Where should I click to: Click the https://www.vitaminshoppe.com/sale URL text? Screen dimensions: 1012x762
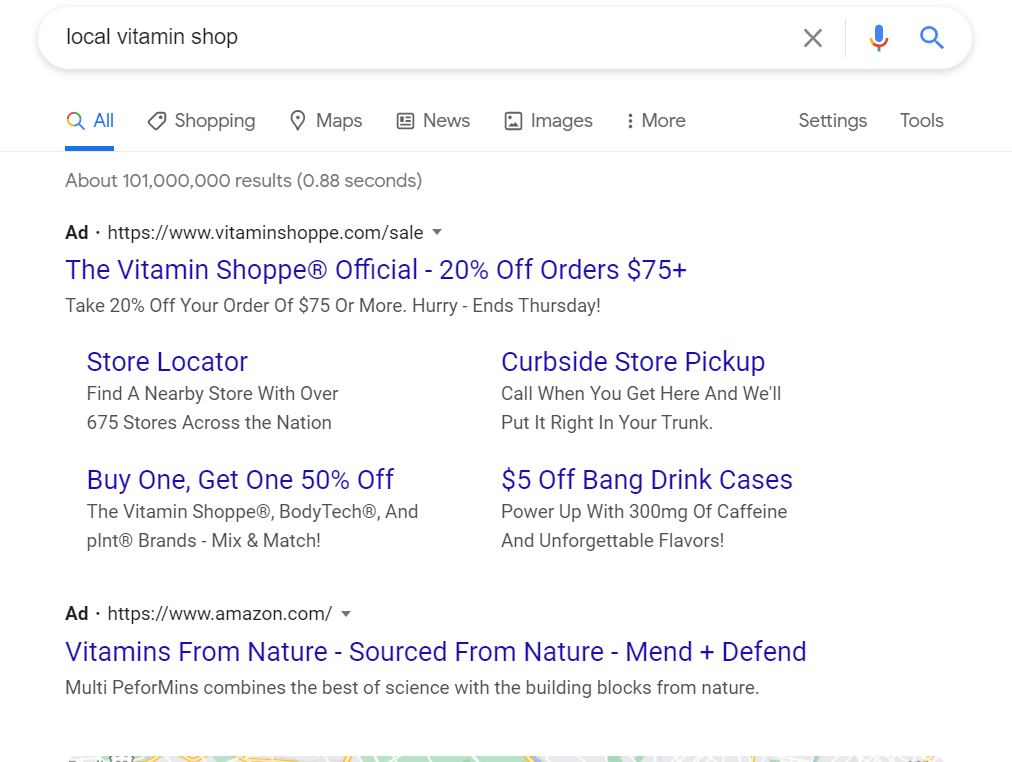tap(265, 232)
